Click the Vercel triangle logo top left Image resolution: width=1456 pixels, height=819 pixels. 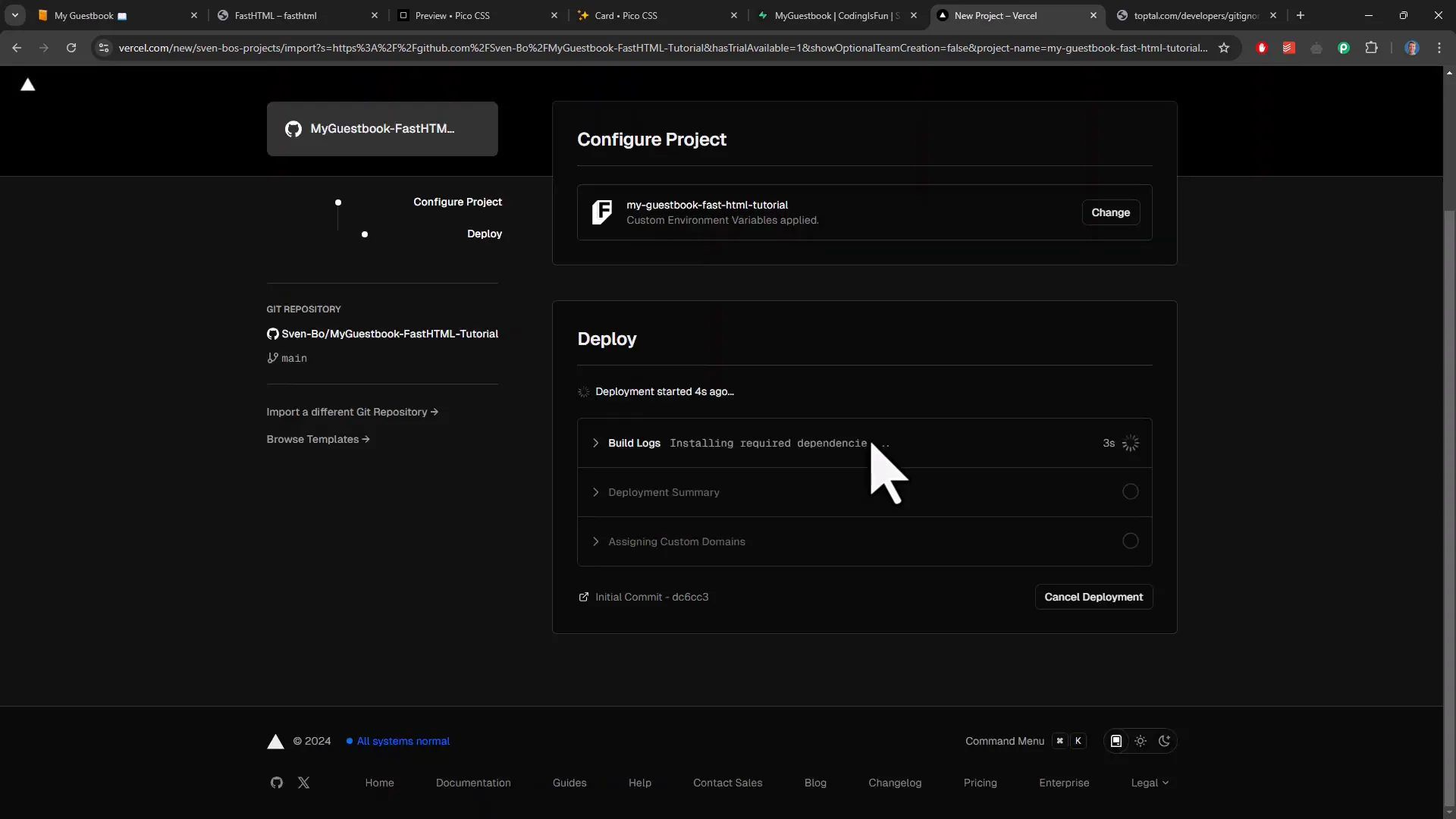point(28,85)
